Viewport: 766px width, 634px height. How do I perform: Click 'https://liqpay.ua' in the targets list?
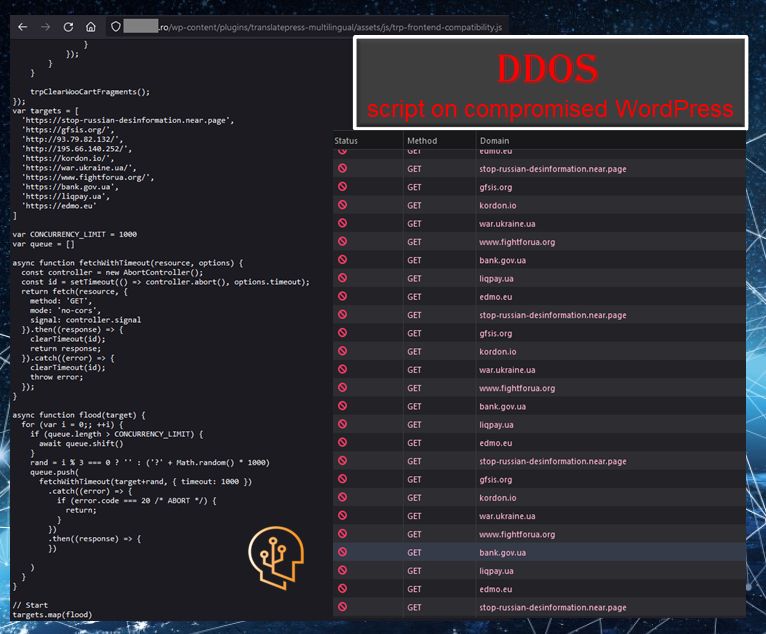tap(66, 196)
